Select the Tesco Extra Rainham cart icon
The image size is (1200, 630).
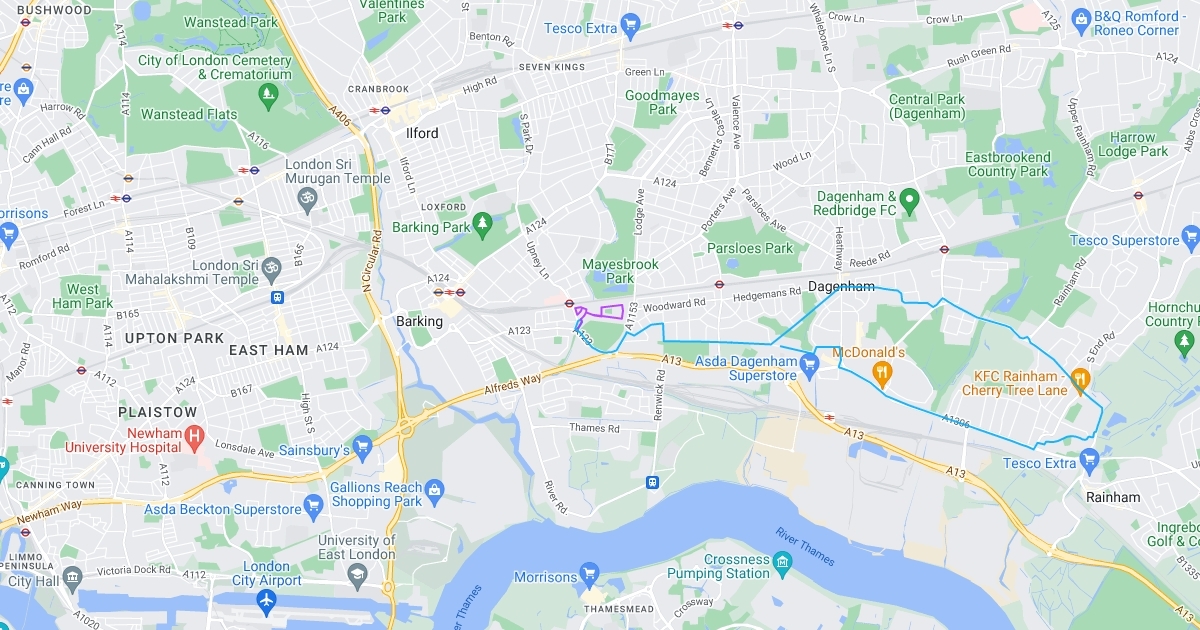pyautogui.click(x=1090, y=461)
